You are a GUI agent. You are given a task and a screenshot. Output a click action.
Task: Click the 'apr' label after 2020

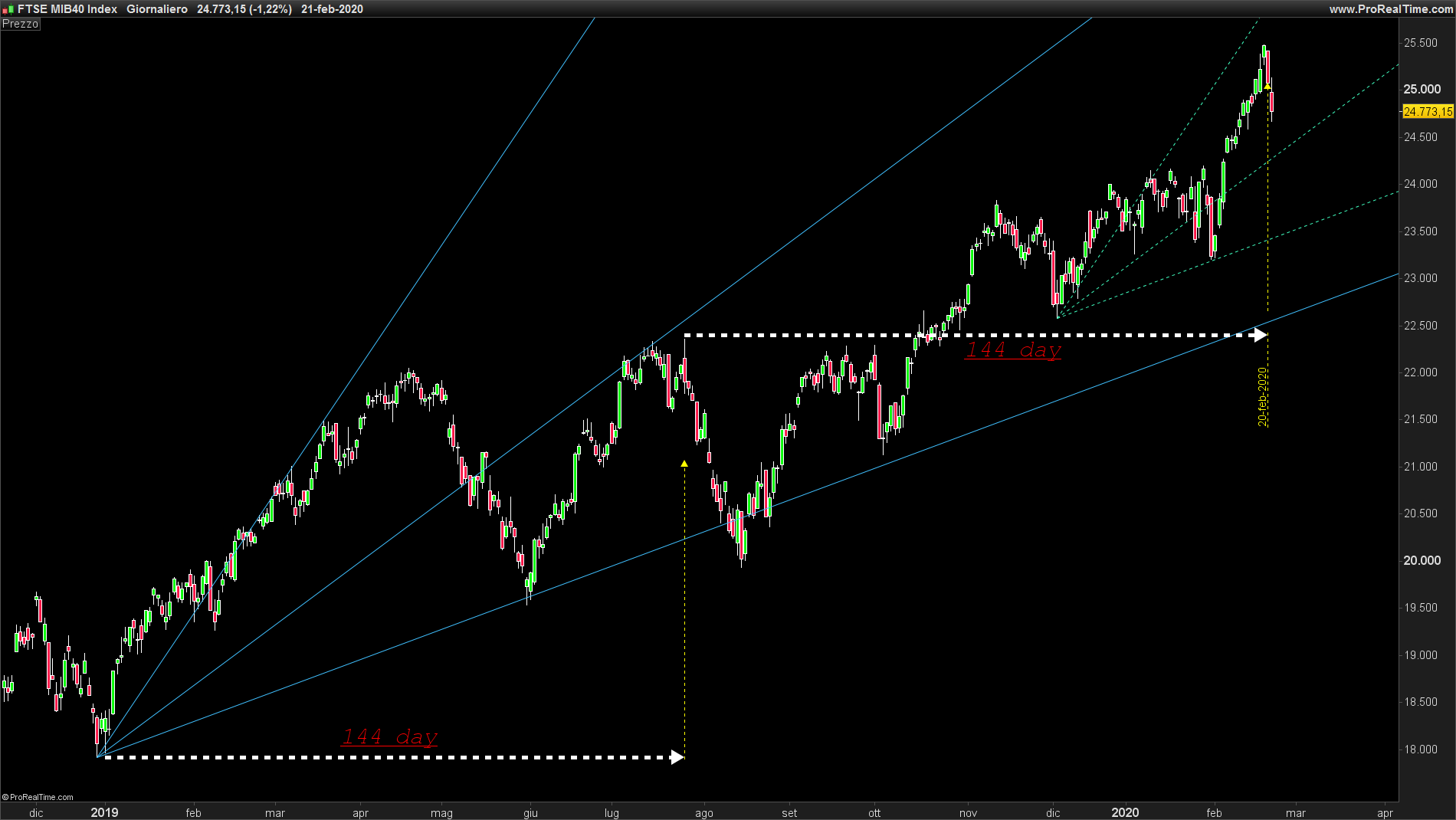(x=1385, y=813)
